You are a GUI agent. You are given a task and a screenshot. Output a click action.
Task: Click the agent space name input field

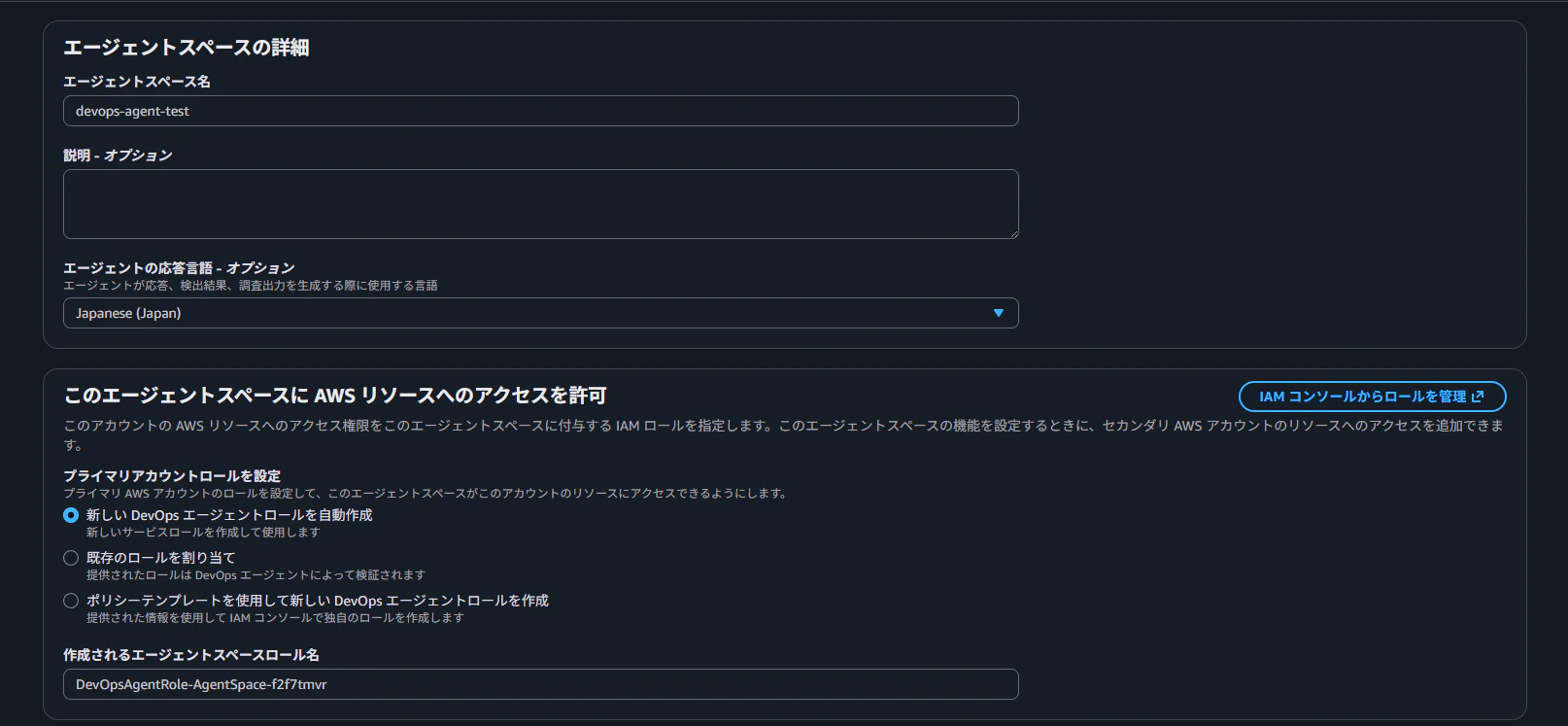click(540, 111)
